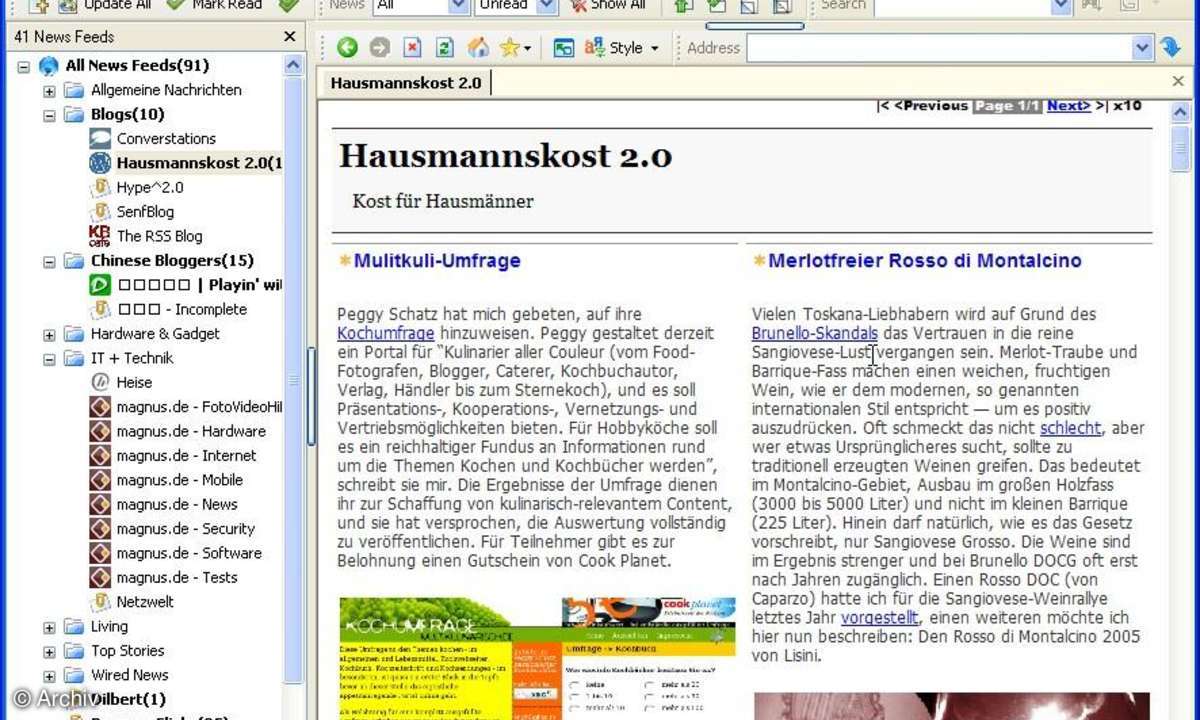Image resolution: width=1200 pixels, height=720 pixels.
Task: Select the magnus.de - Tests feed
Action: click(x=177, y=577)
